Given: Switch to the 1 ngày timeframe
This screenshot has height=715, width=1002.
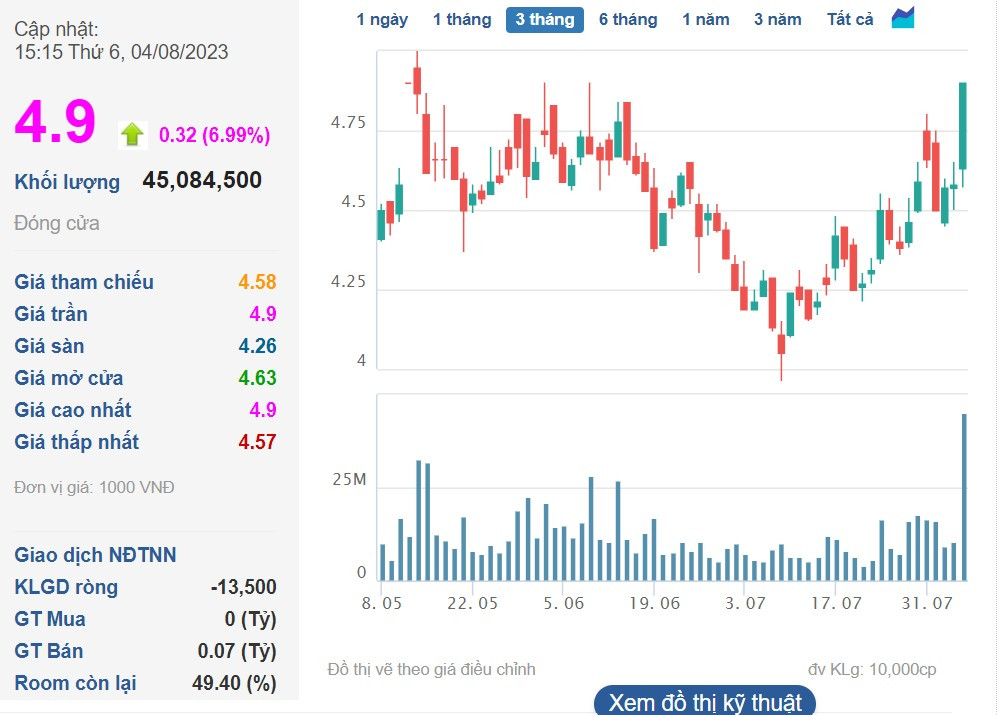Looking at the screenshot, I should (x=382, y=19).
